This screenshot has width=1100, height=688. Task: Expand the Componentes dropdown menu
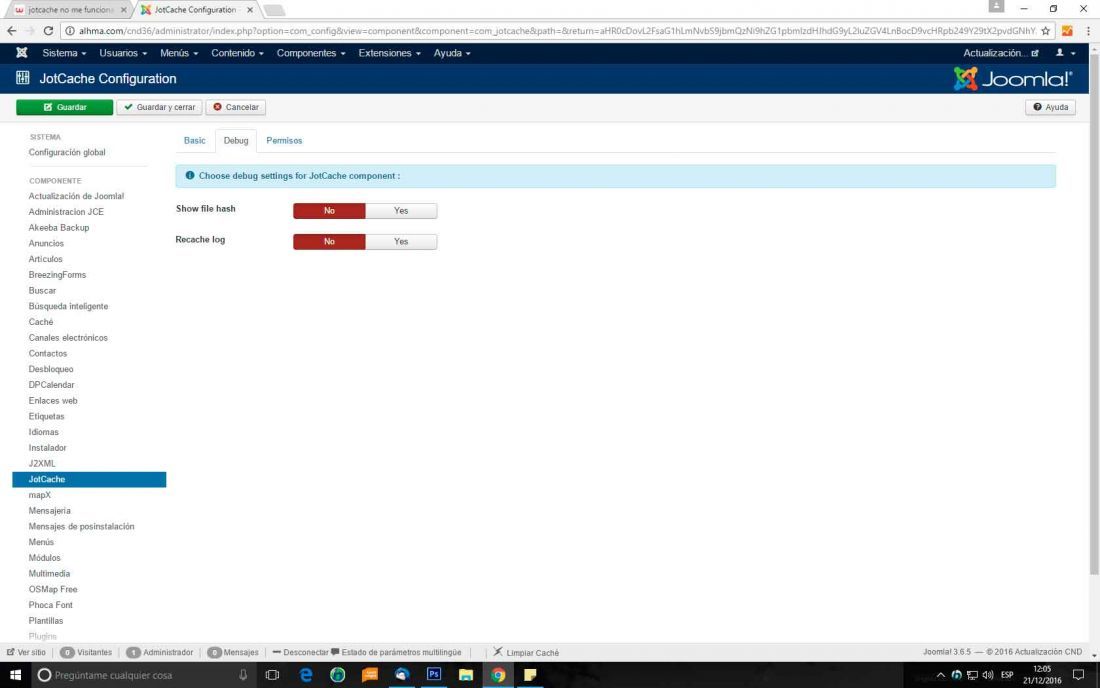pos(311,53)
